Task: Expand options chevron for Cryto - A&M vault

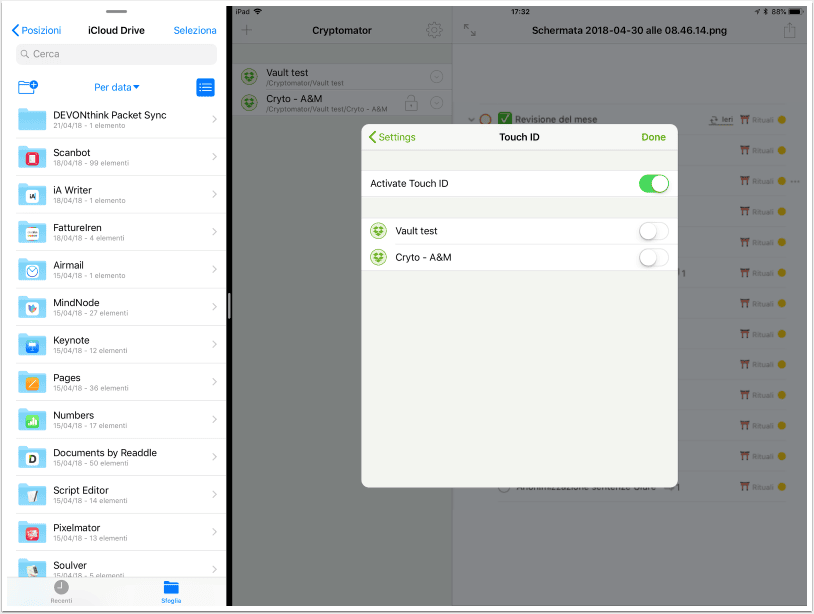Action: pyautogui.click(x=437, y=103)
